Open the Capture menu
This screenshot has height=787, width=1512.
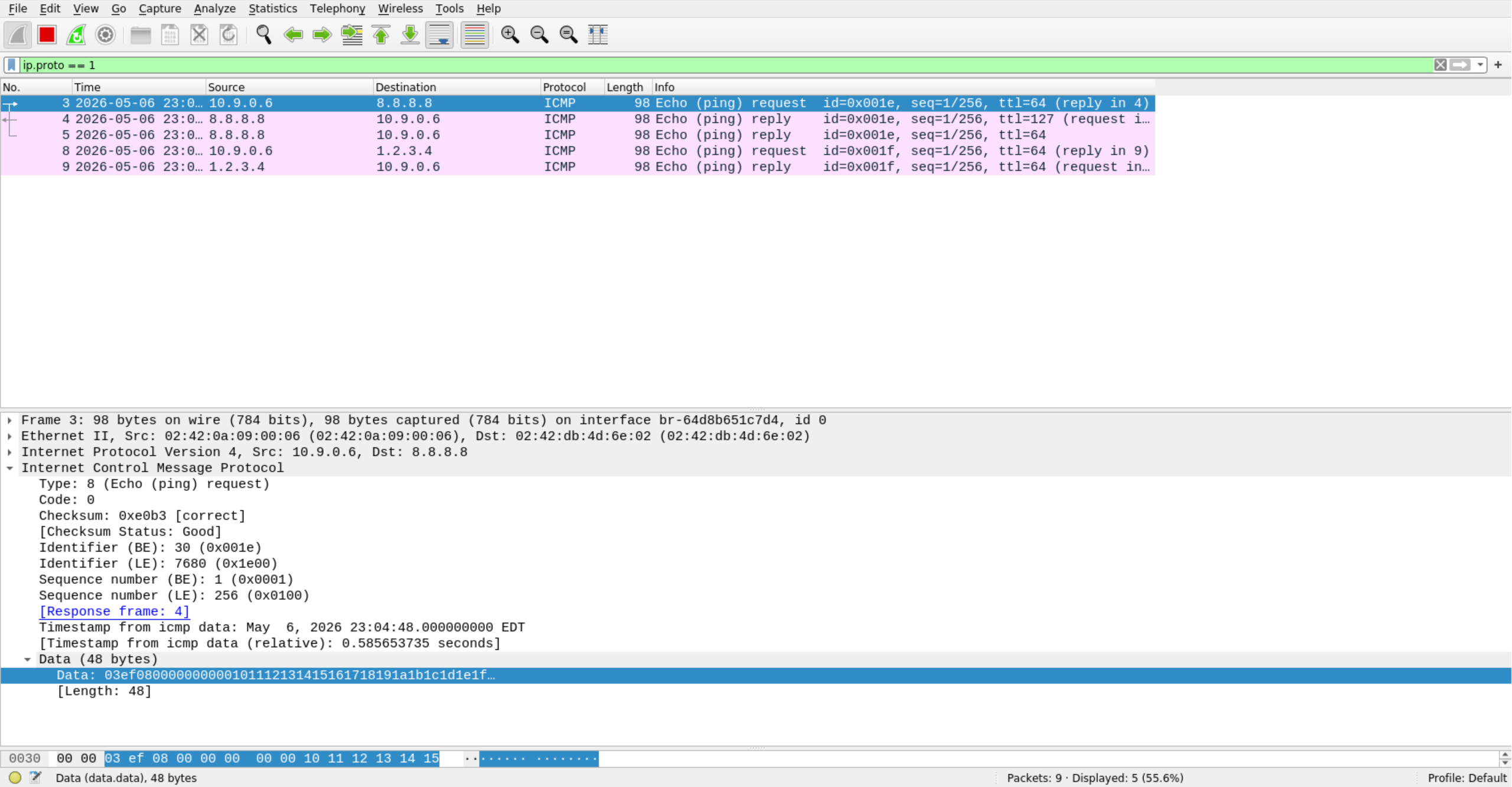coord(159,8)
